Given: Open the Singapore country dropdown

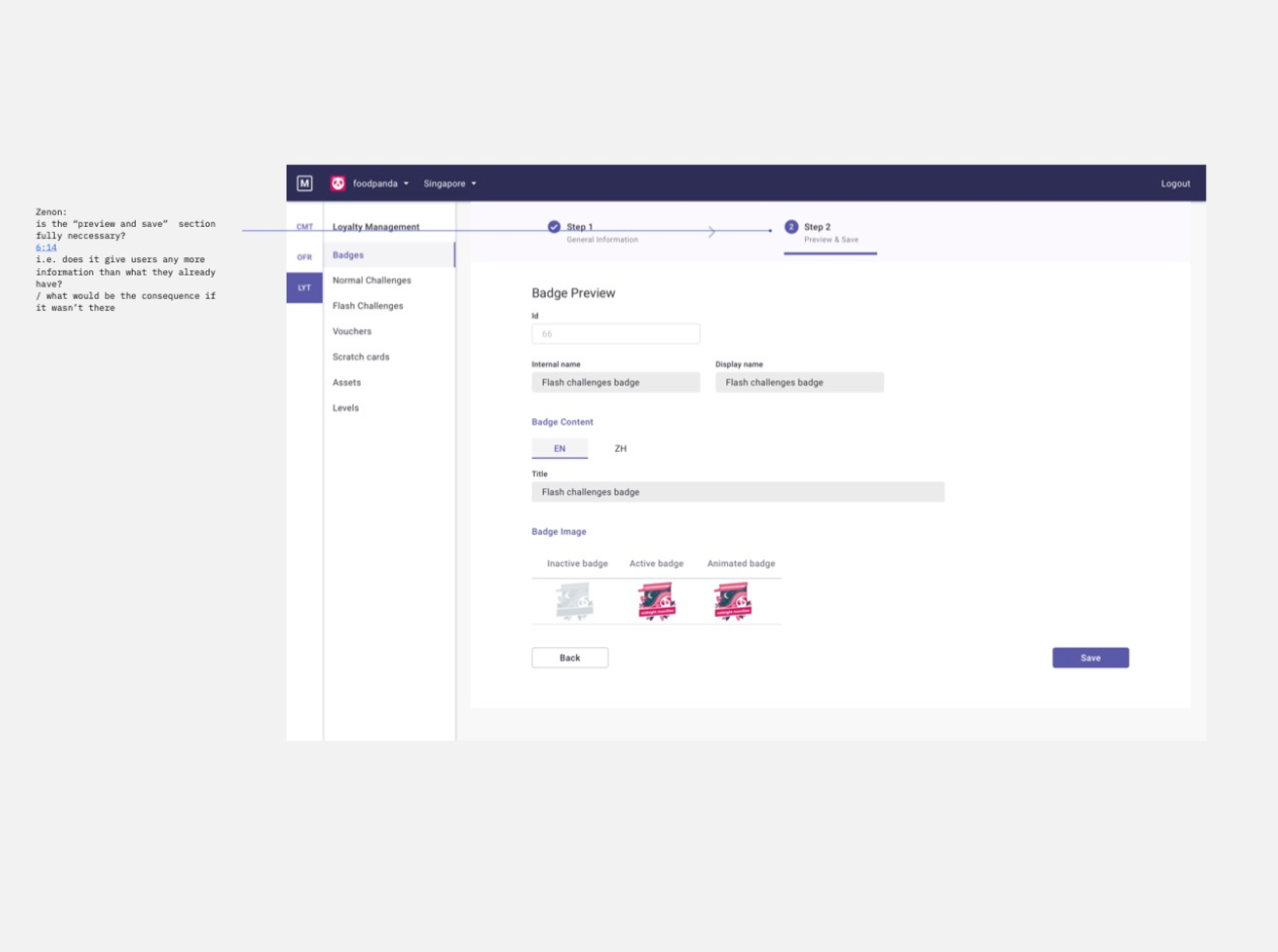Looking at the screenshot, I should pyautogui.click(x=450, y=183).
